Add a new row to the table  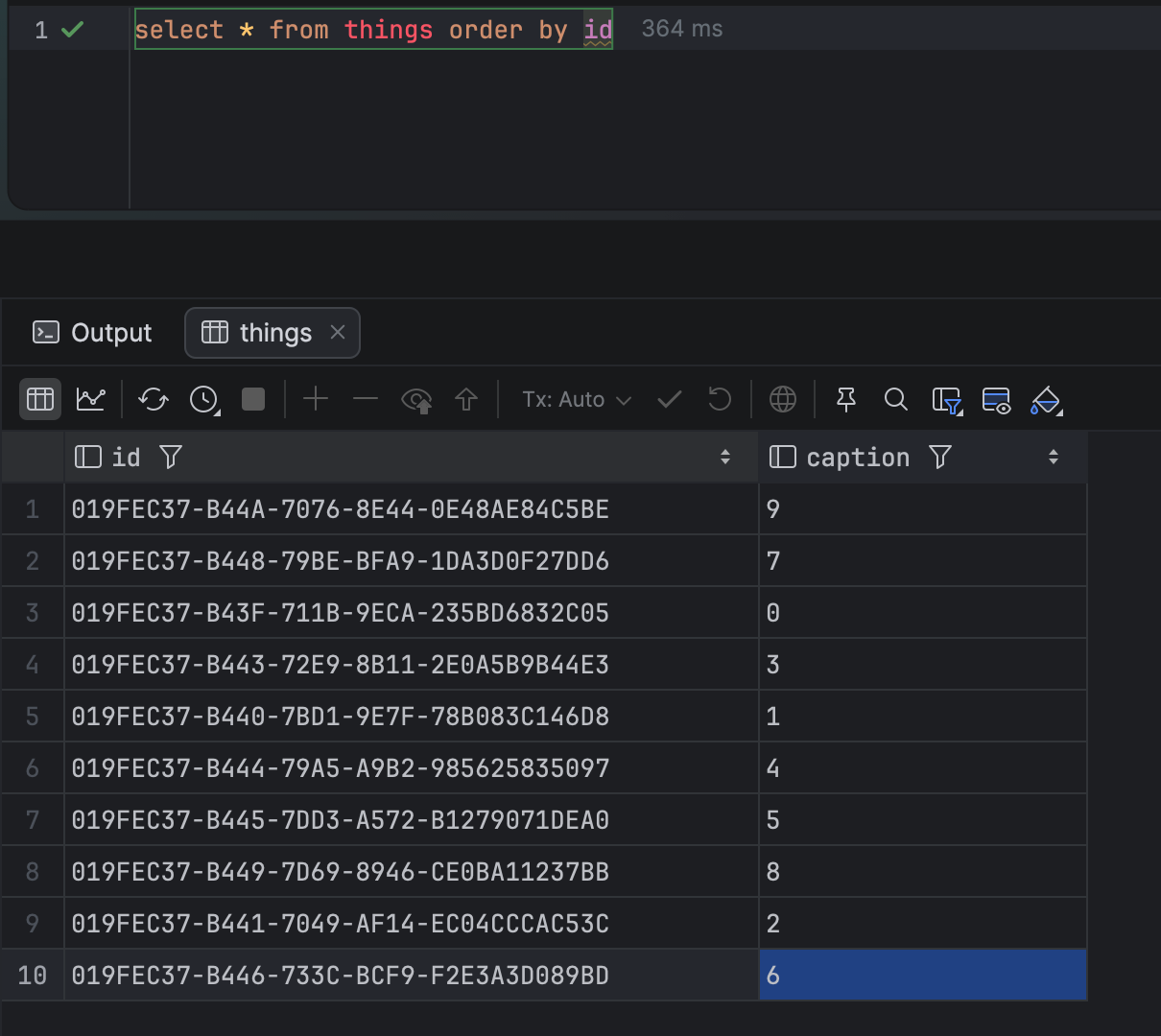coord(316,399)
